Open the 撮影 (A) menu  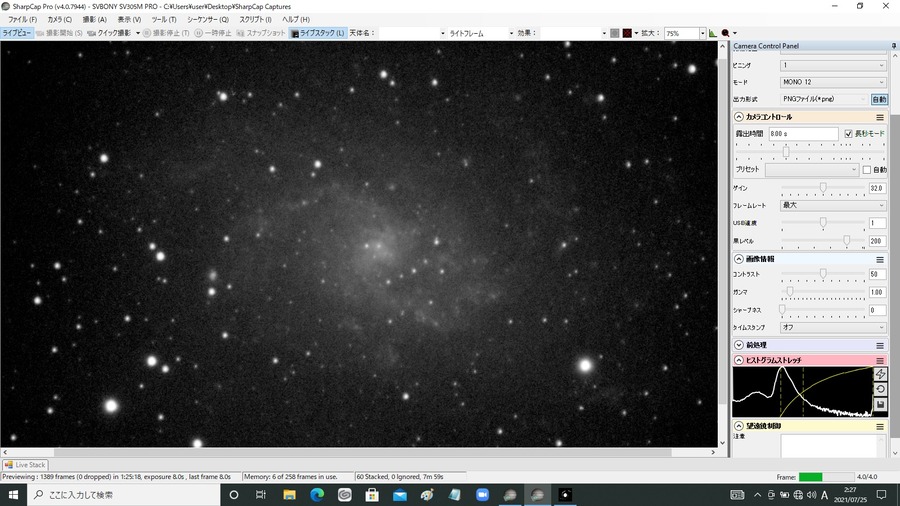point(94,20)
